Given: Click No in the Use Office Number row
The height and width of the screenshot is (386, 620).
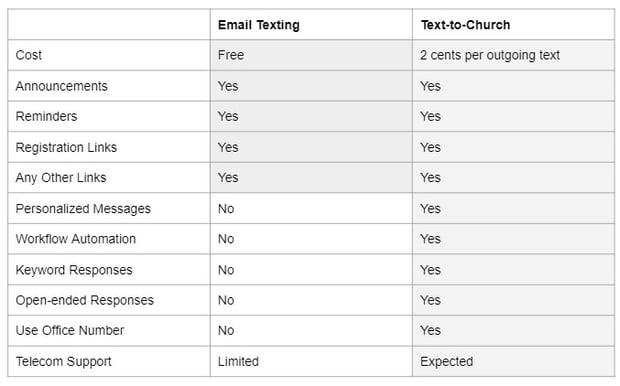Looking at the screenshot, I should (x=226, y=330).
